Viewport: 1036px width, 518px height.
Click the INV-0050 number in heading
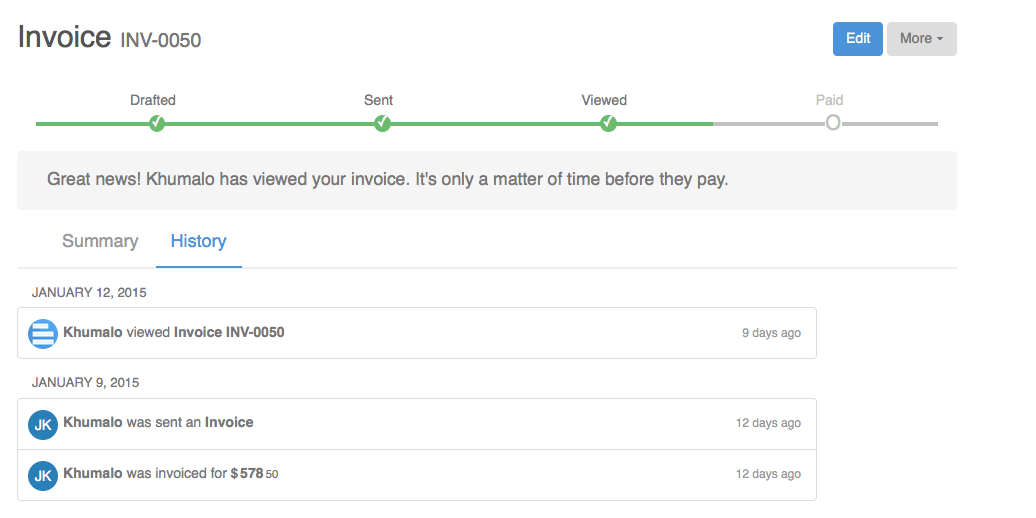[161, 41]
